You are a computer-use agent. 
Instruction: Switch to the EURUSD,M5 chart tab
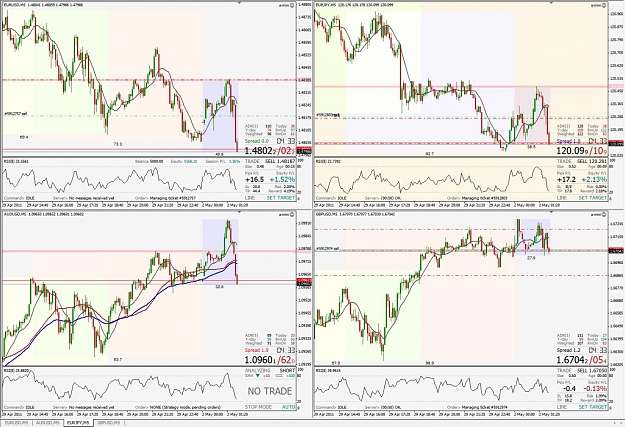16,423
